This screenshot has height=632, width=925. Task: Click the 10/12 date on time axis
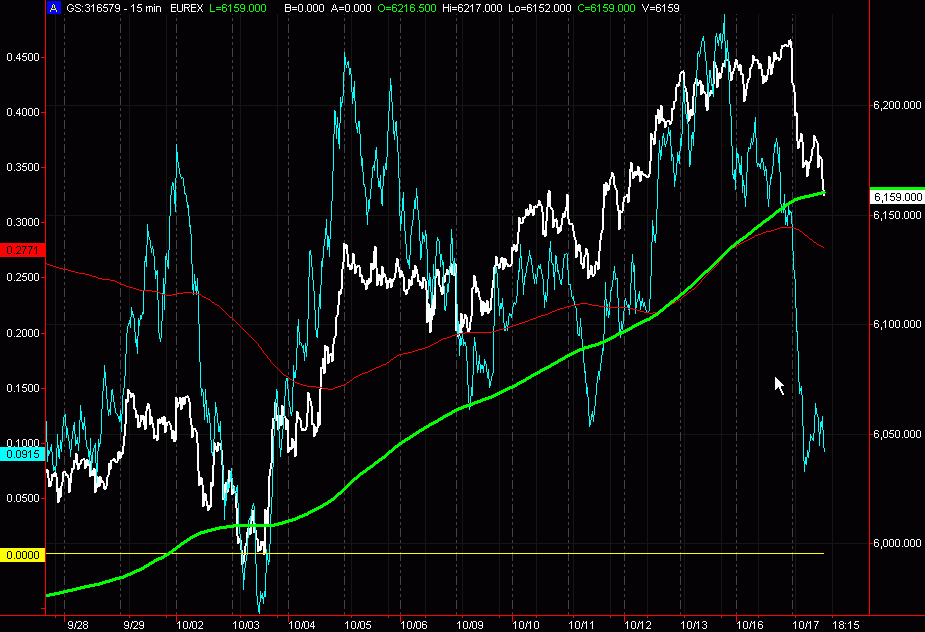point(638,625)
